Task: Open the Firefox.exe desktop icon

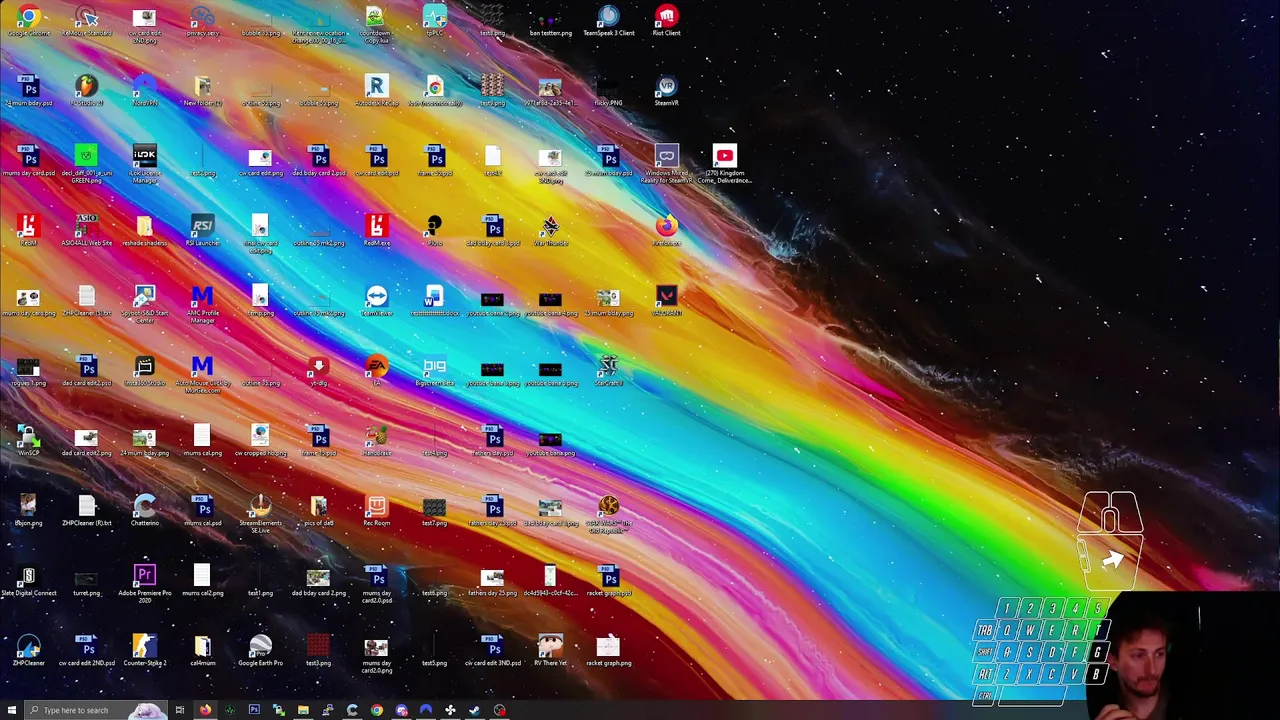Action: click(666, 227)
